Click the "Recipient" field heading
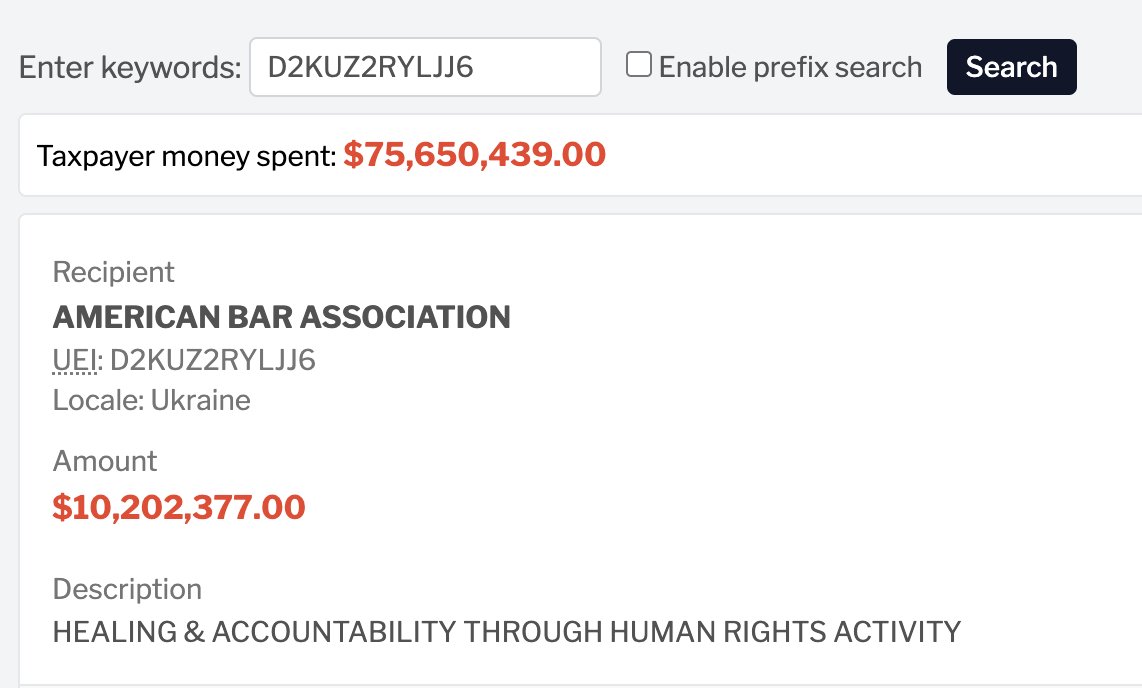The height and width of the screenshot is (688, 1142). [113, 272]
